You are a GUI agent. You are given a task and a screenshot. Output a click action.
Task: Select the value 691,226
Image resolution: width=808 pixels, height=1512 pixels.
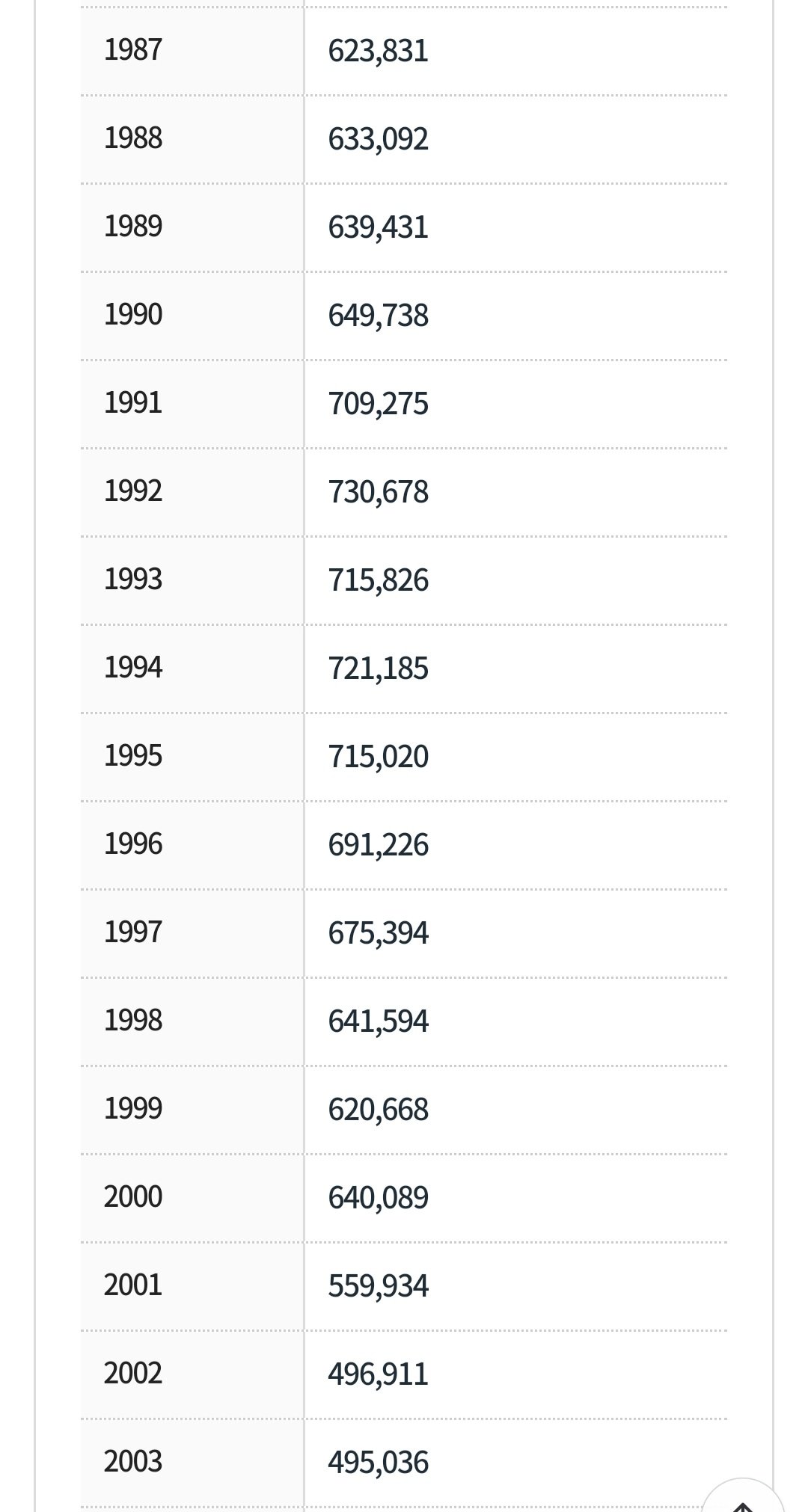coord(378,845)
